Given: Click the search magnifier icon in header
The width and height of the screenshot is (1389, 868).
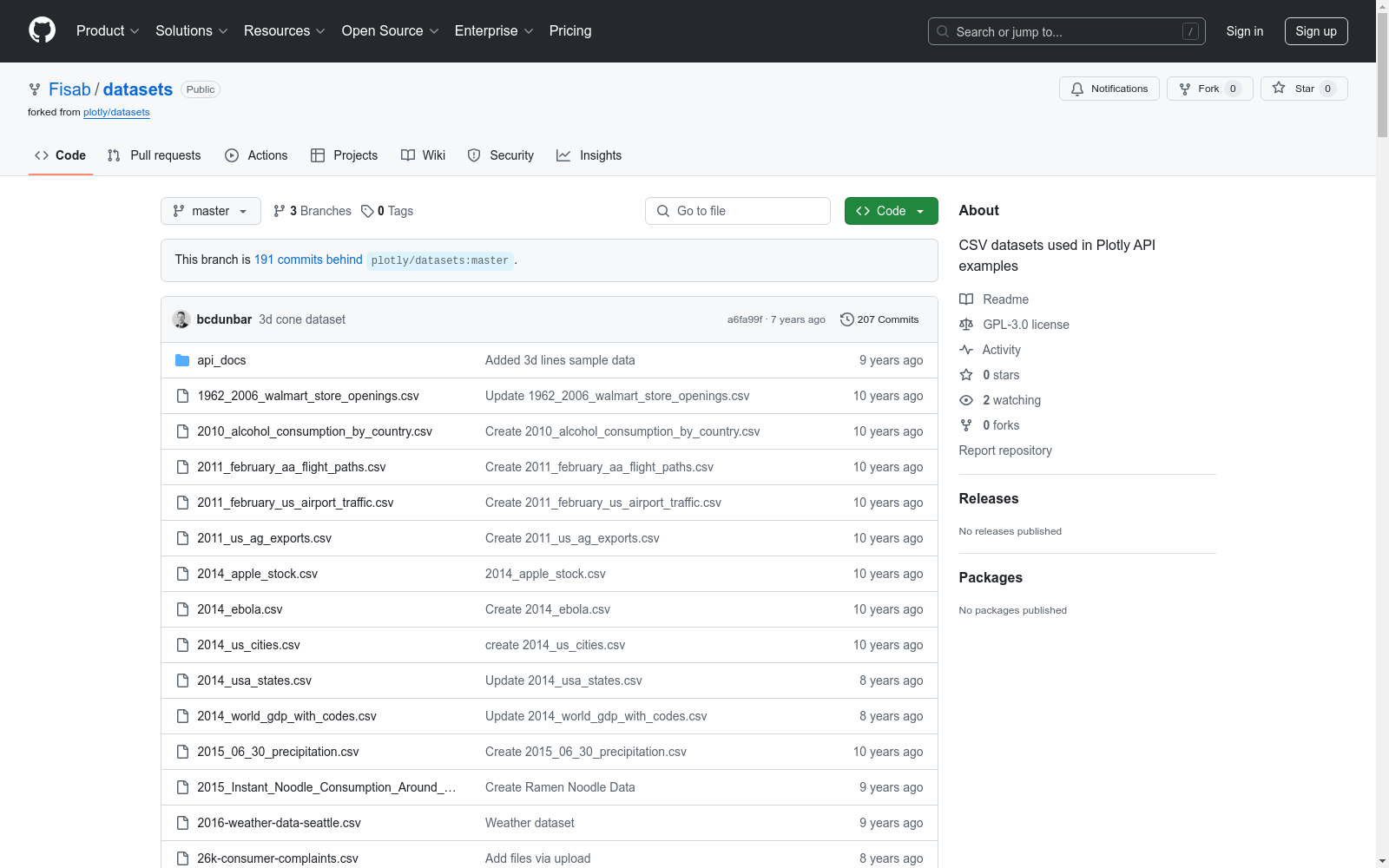Looking at the screenshot, I should (943, 31).
